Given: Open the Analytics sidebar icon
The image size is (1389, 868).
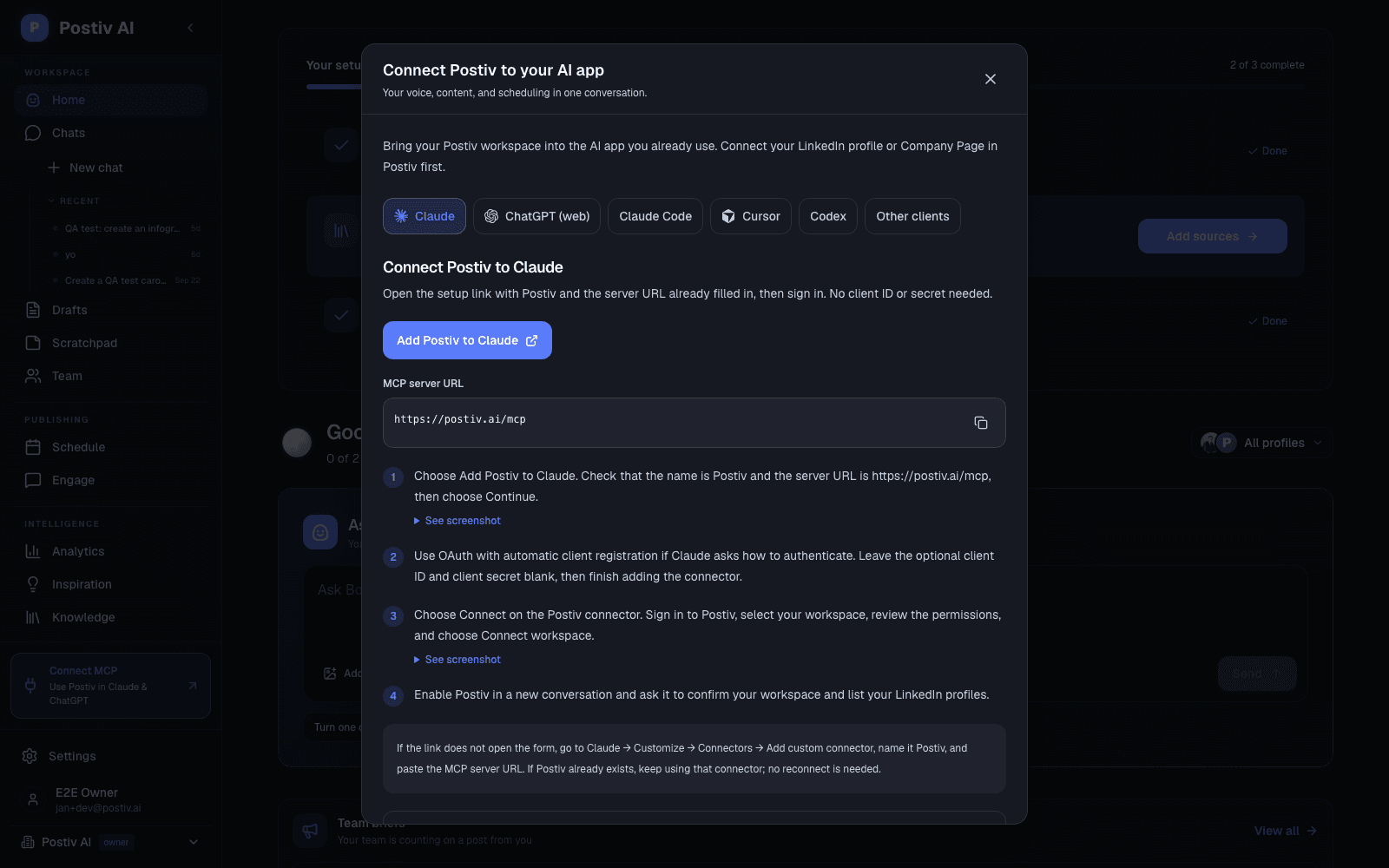Looking at the screenshot, I should (33, 551).
